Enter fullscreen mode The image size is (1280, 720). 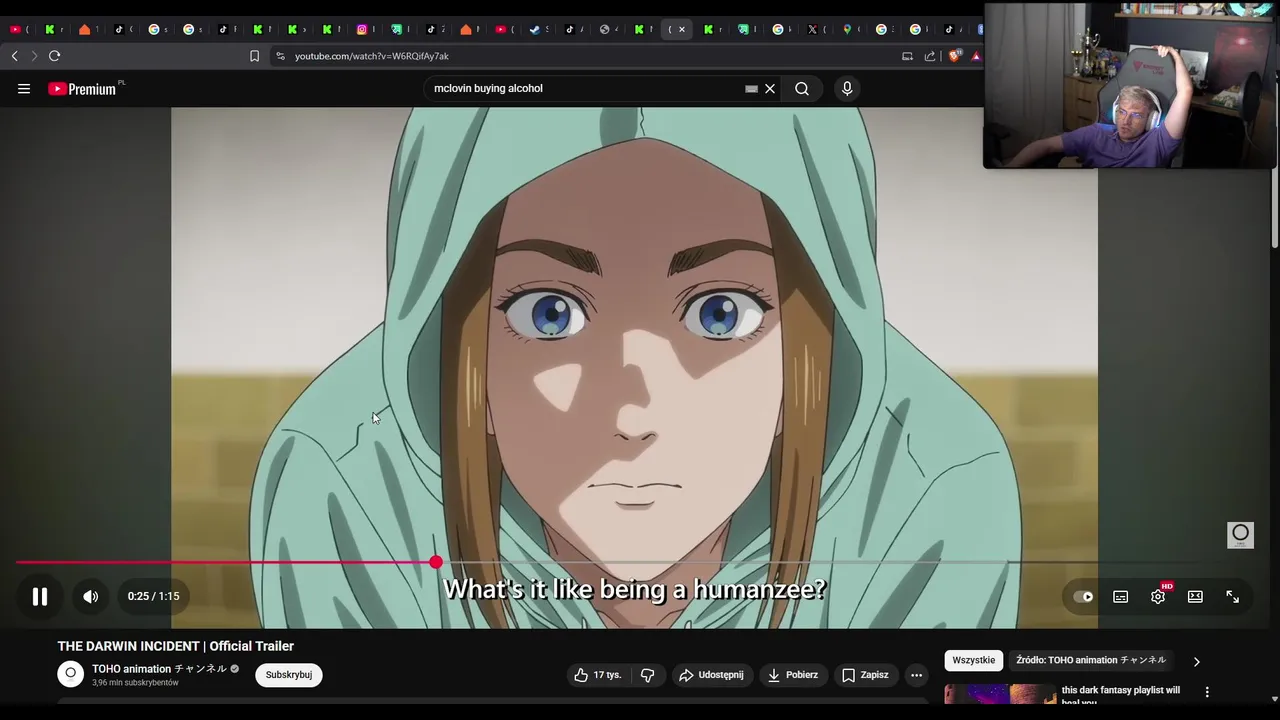coord(1232,597)
